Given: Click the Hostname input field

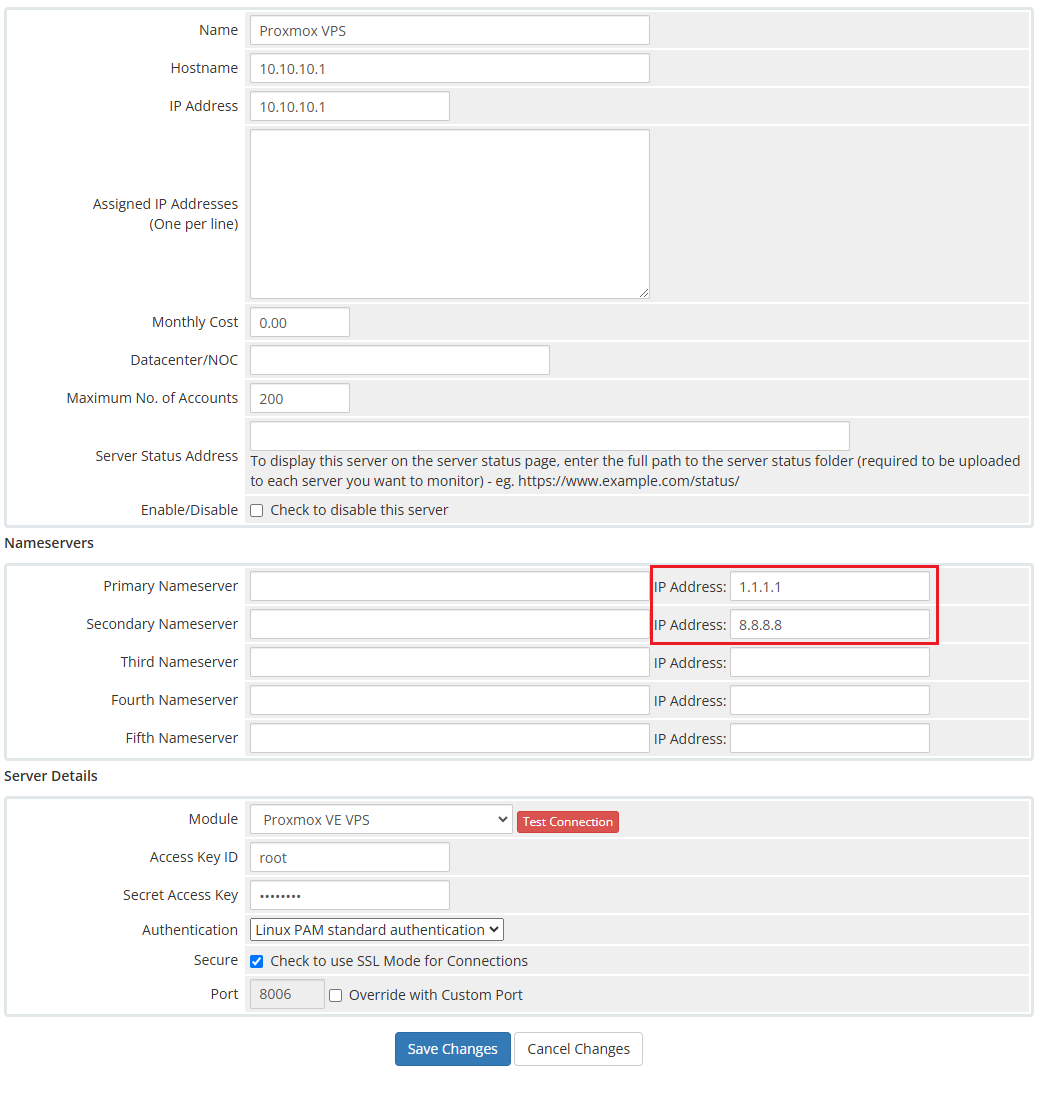Looking at the screenshot, I should pos(449,68).
